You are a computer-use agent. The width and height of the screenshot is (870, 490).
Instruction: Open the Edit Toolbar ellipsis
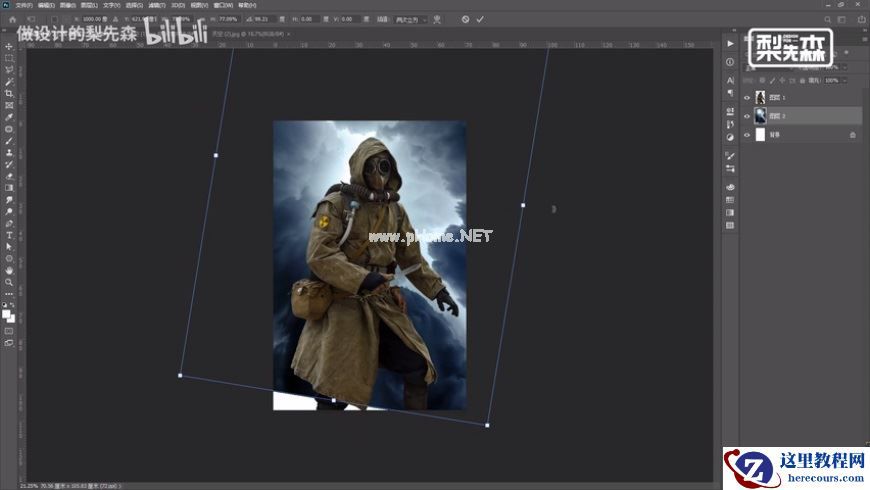(9, 294)
